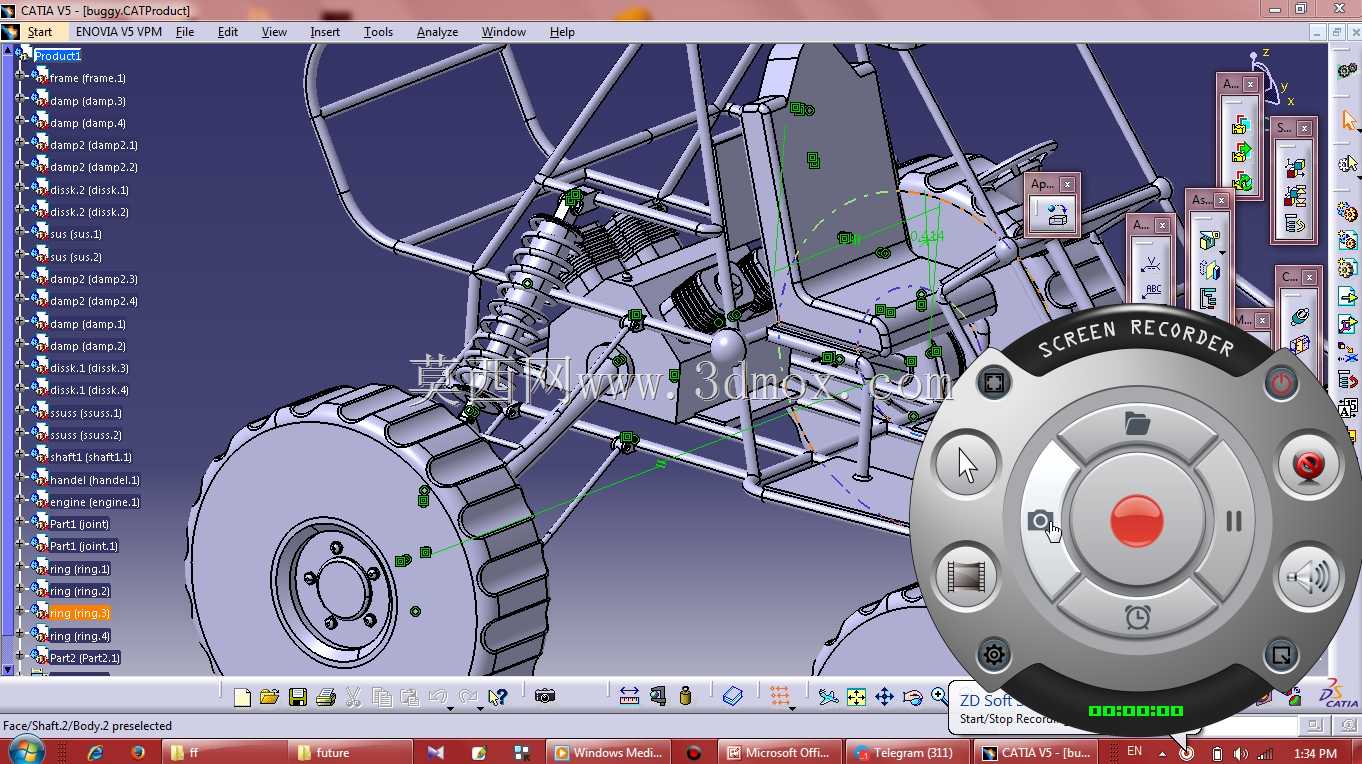The image size is (1362, 764).
Task: Toggle webcam capture in Screen Recorder
Action: (1308, 466)
